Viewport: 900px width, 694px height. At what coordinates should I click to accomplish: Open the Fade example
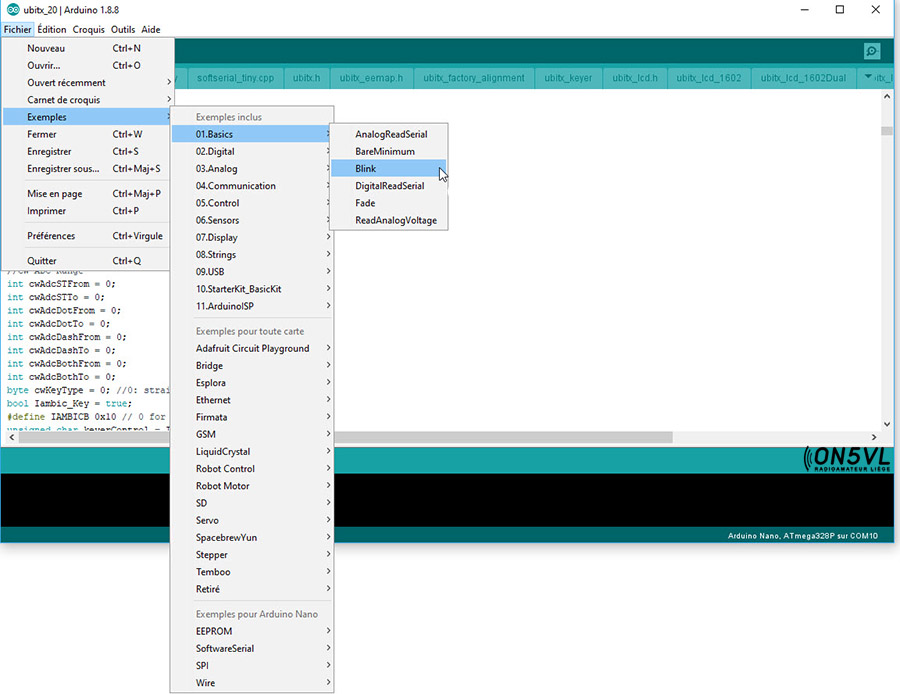[x=389, y=203]
